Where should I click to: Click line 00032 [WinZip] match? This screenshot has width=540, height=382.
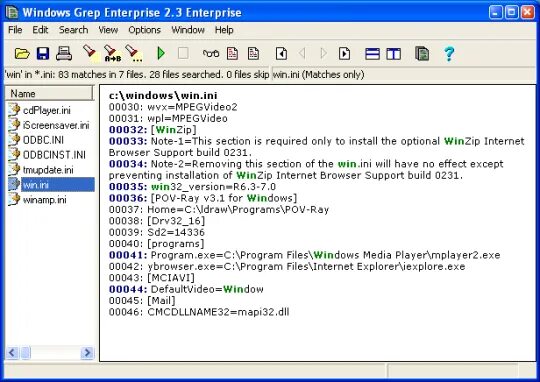(153, 130)
